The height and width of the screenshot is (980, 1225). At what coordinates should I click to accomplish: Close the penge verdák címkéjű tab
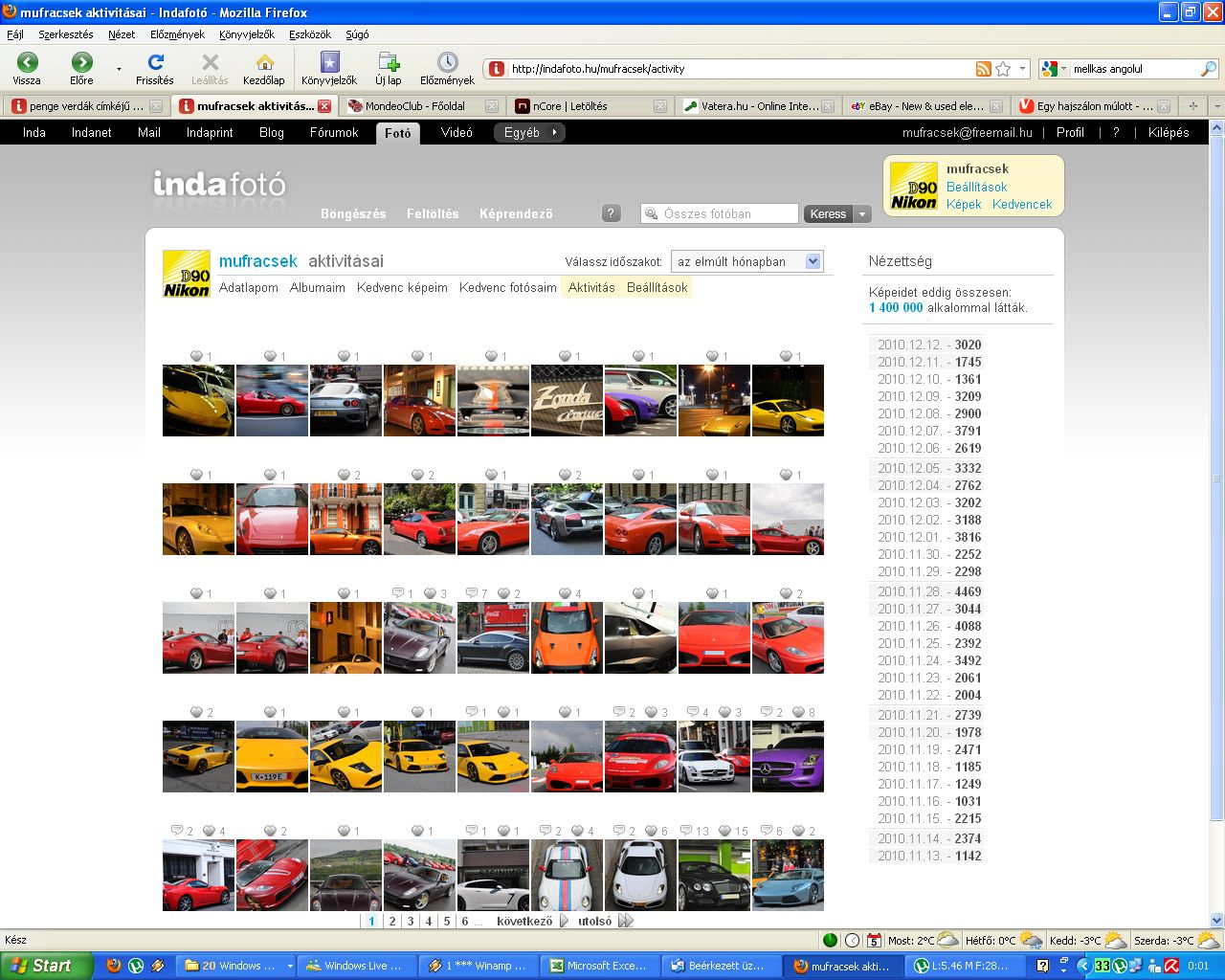(156, 106)
